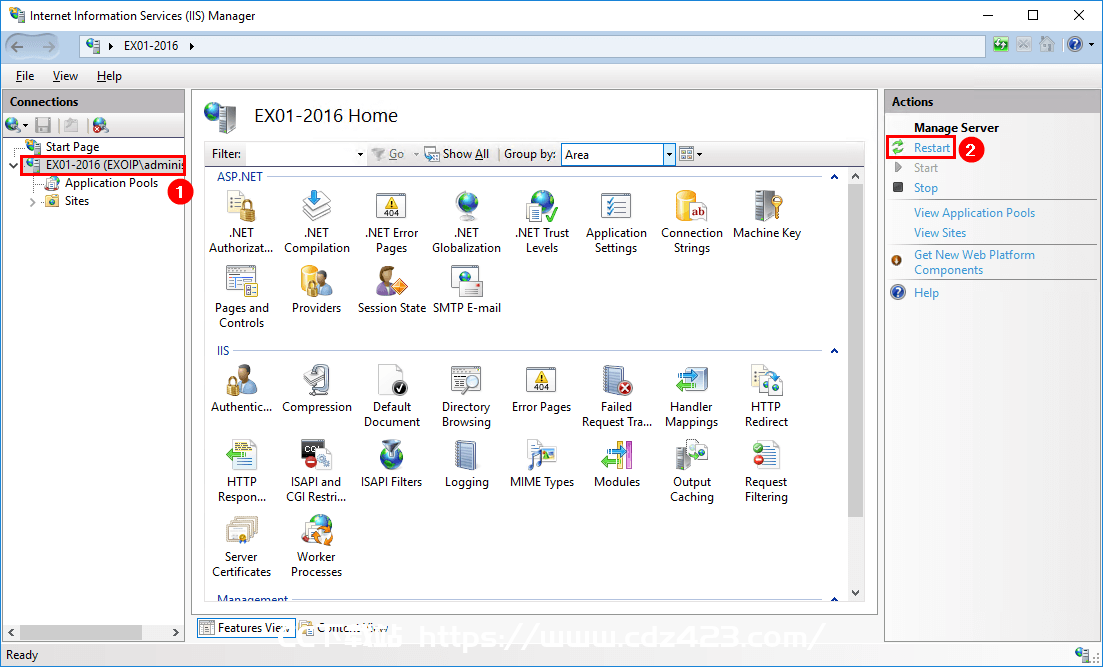Screen dimensions: 1103x667
Task: Open Pages and Controls feature
Action: tap(241, 297)
